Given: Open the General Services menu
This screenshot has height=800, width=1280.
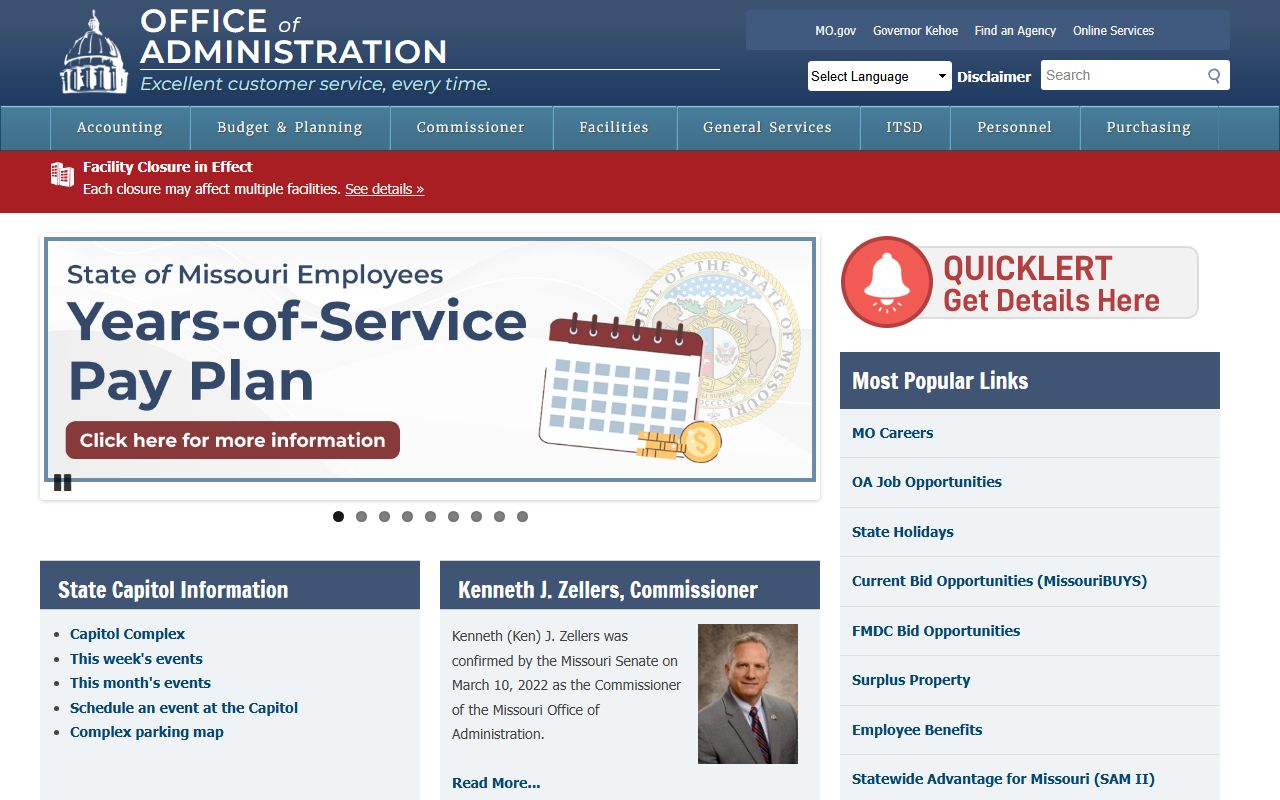Looking at the screenshot, I should (x=768, y=128).
